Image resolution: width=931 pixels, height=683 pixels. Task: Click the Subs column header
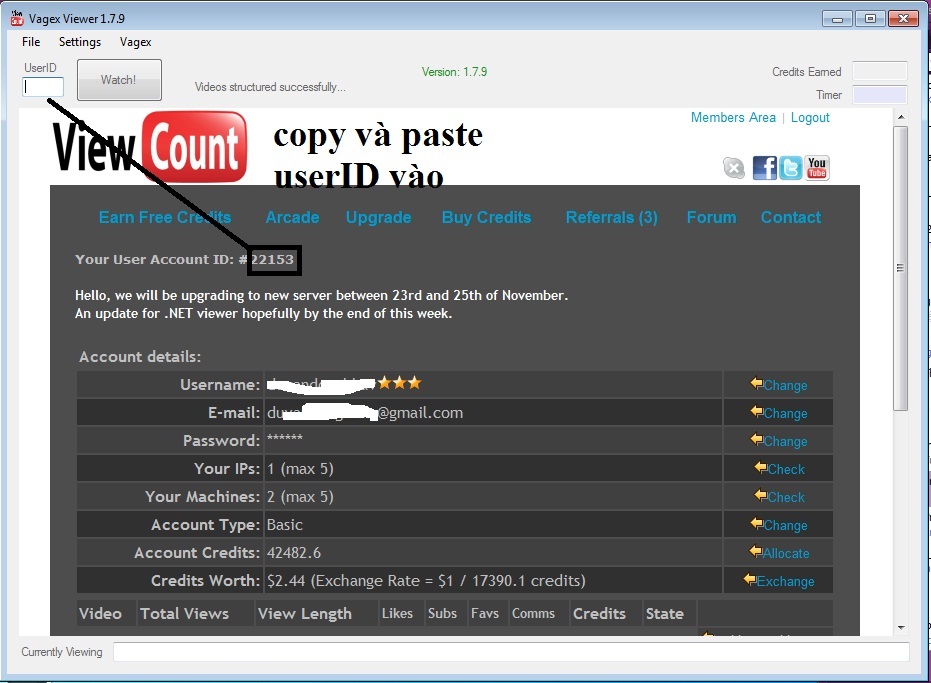click(442, 614)
